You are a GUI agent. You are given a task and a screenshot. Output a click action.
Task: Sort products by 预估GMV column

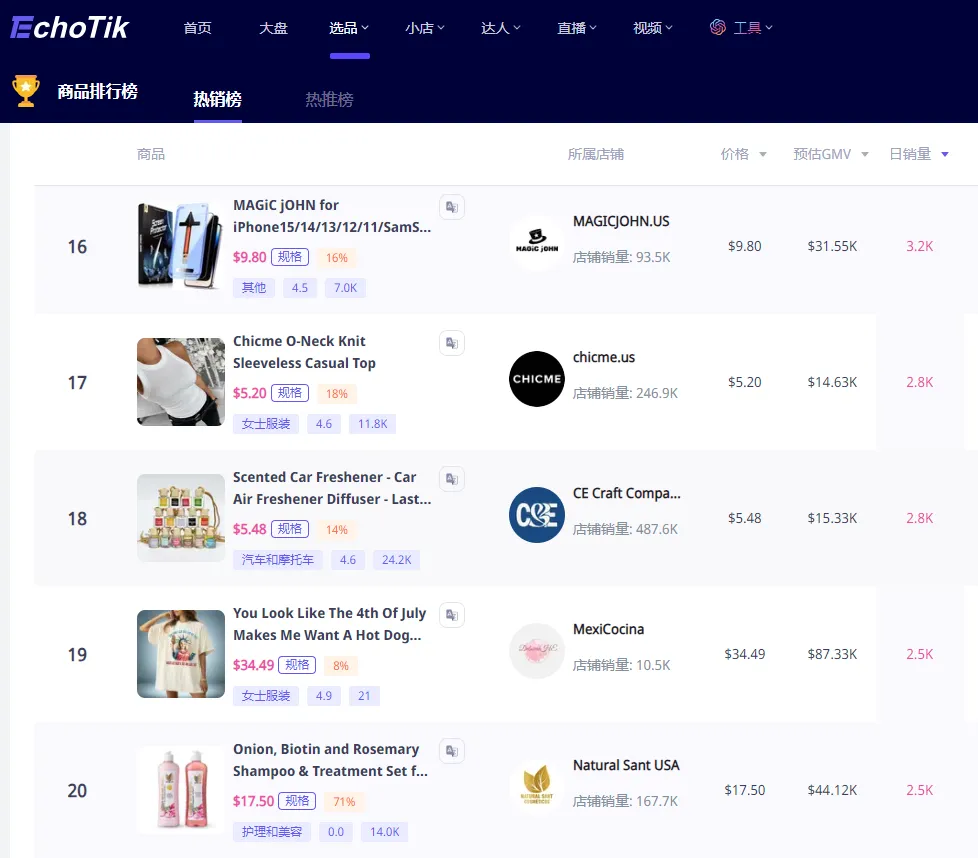tap(830, 154)
